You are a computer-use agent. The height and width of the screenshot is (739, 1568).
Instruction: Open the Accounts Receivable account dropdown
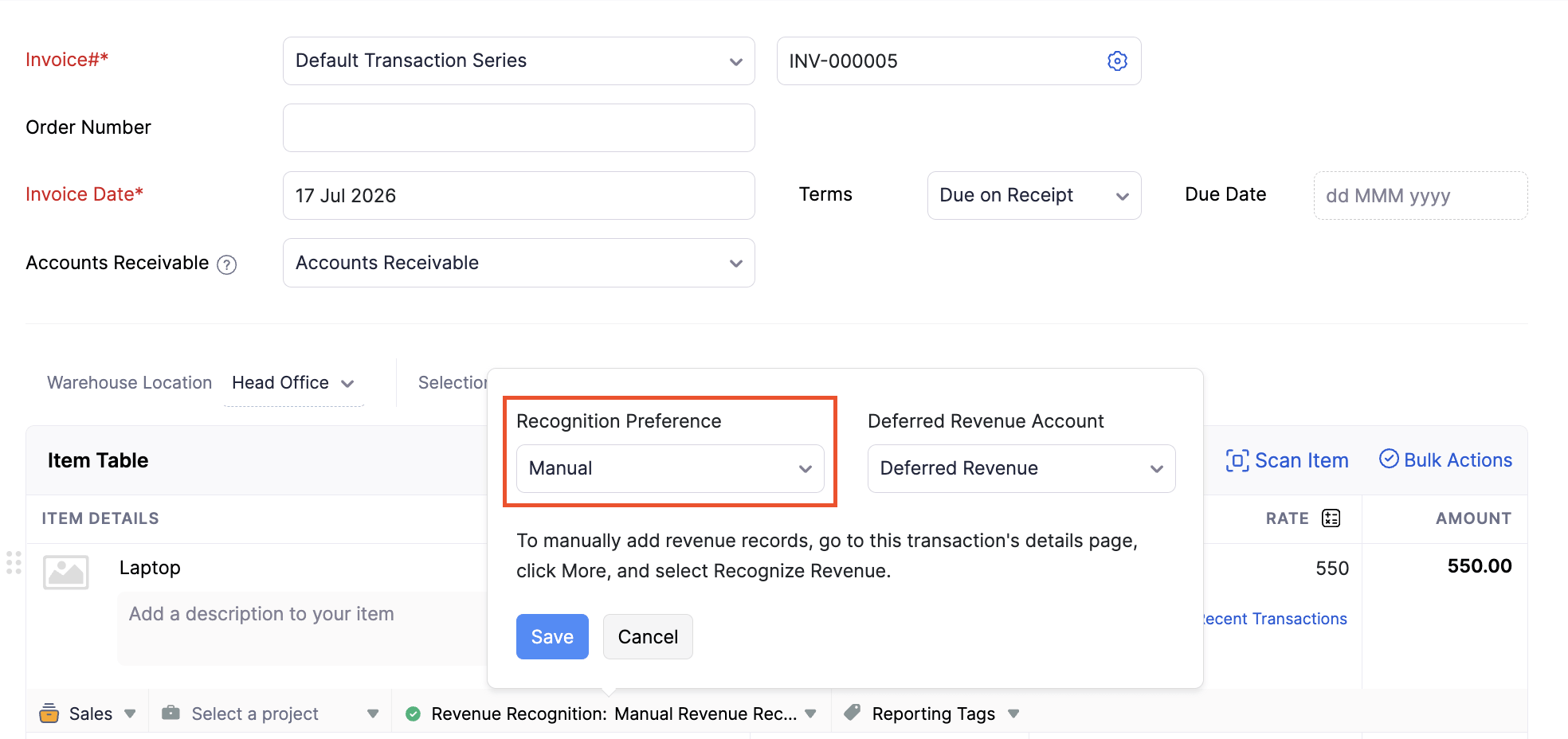(x=519, y=263)
